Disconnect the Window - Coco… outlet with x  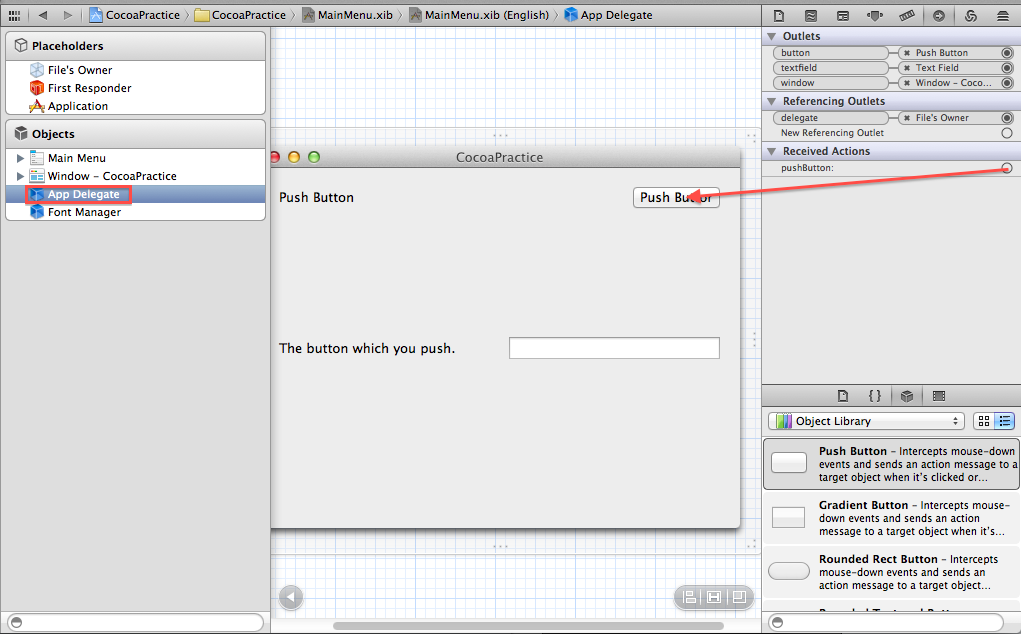[906, 83]
